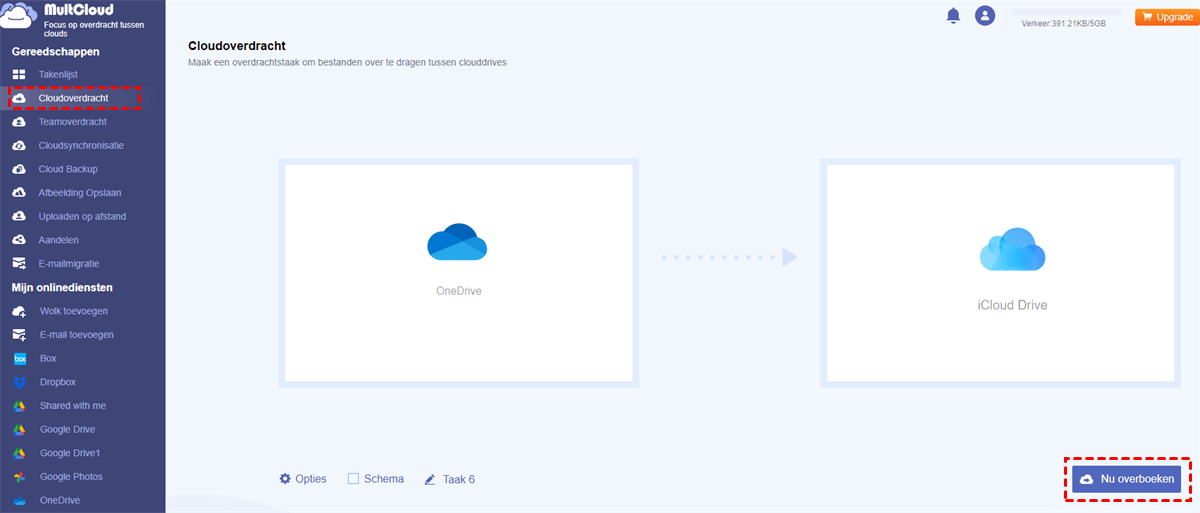This screenshot has width=1200, height=513.
Task: Click the Gereedschappen section header
Action: tap(55, 51)
